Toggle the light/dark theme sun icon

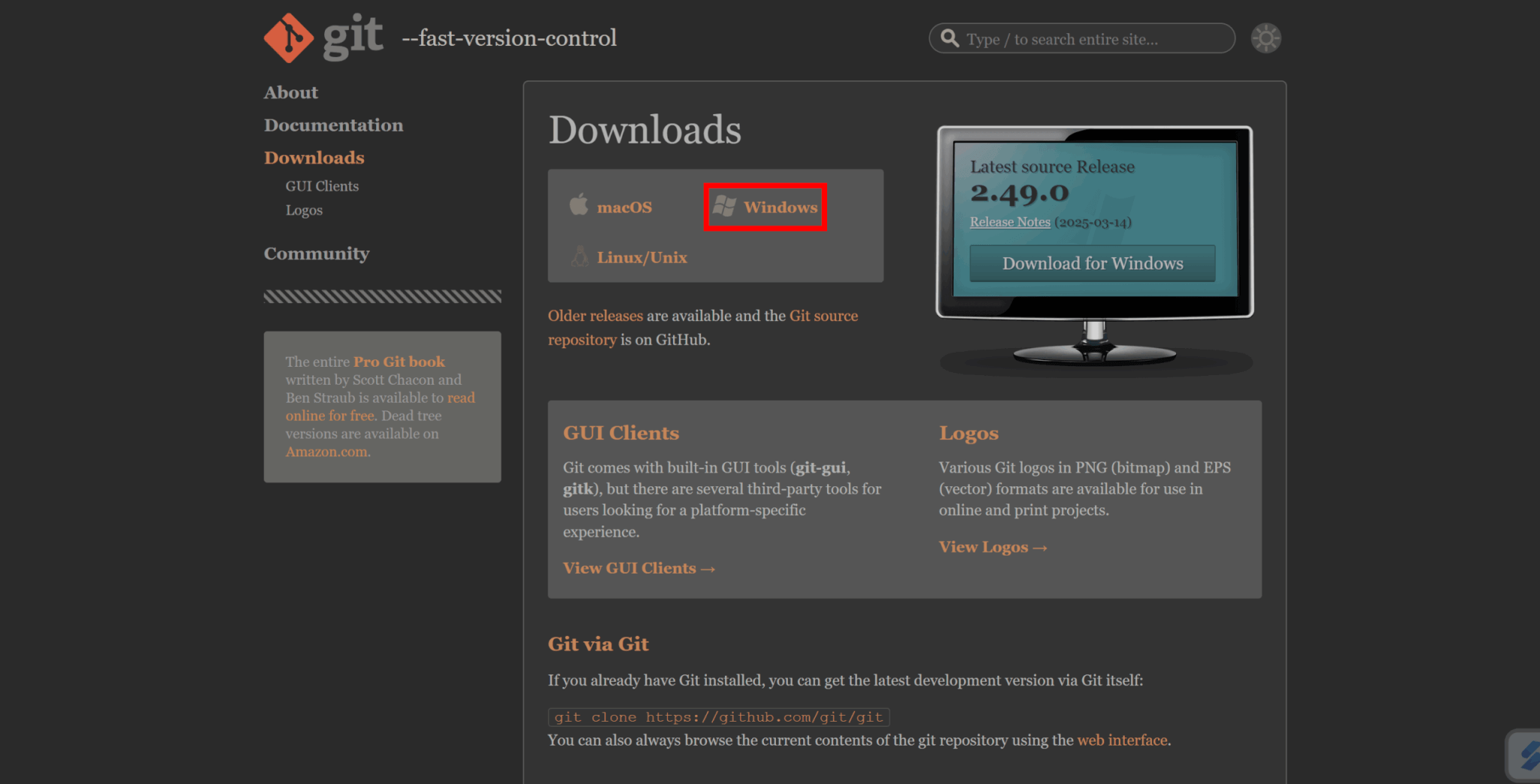tap(1266, 38)
